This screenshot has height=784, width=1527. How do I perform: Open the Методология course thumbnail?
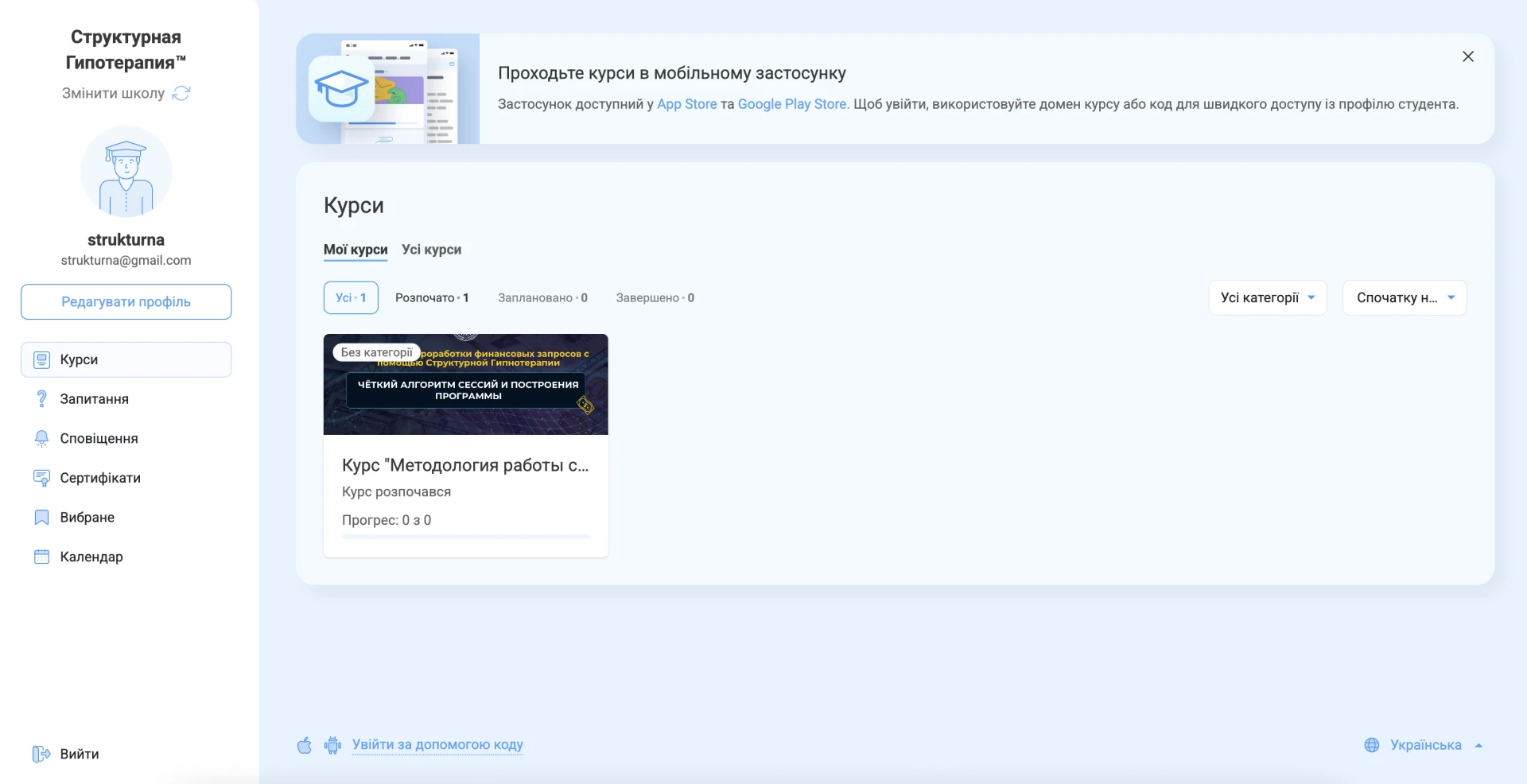click(465, 385)
